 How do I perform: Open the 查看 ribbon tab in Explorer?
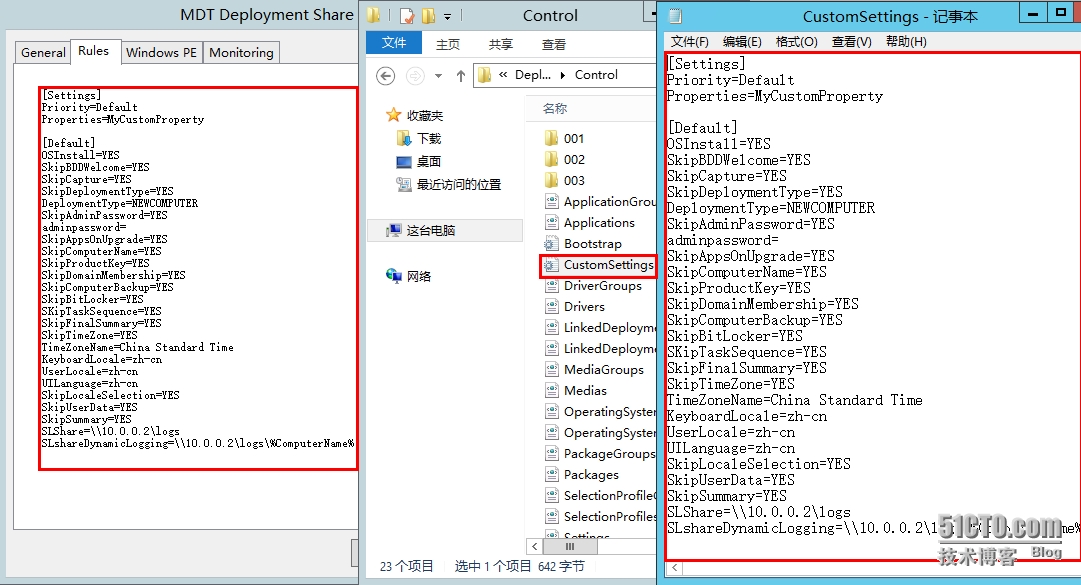coord(554,44)
